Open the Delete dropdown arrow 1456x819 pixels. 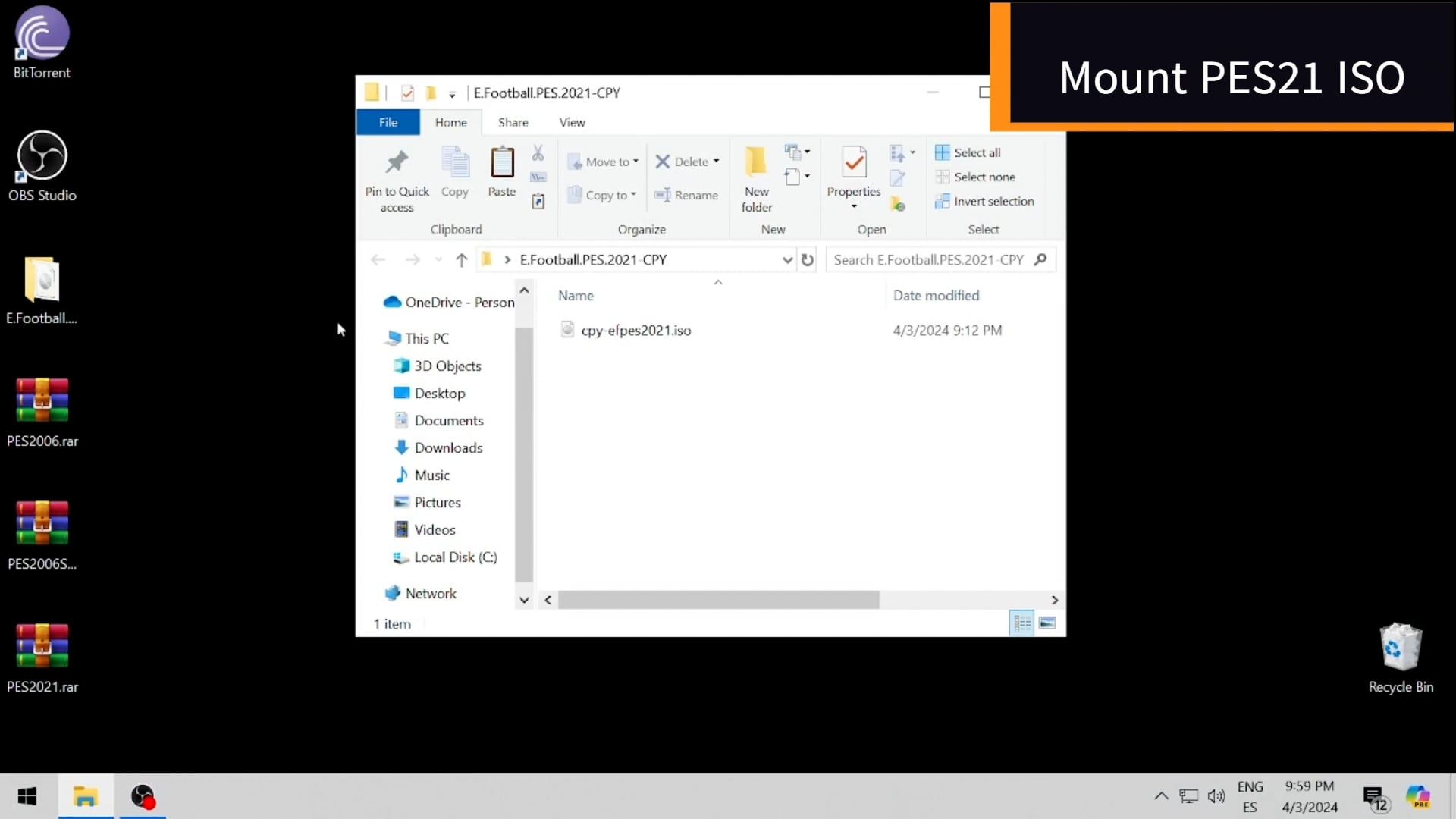(x=716, y=162)
